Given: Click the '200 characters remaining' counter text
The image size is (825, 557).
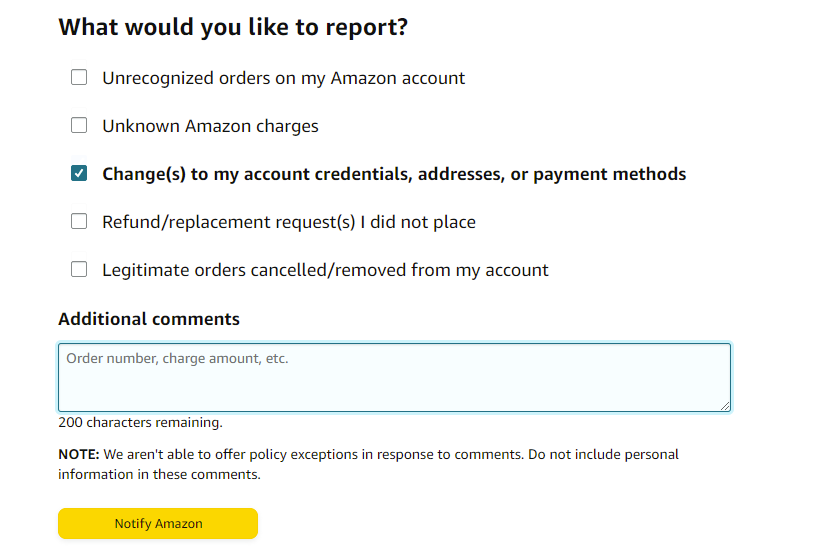Looking at the screenshot, I should coord(140,423).
